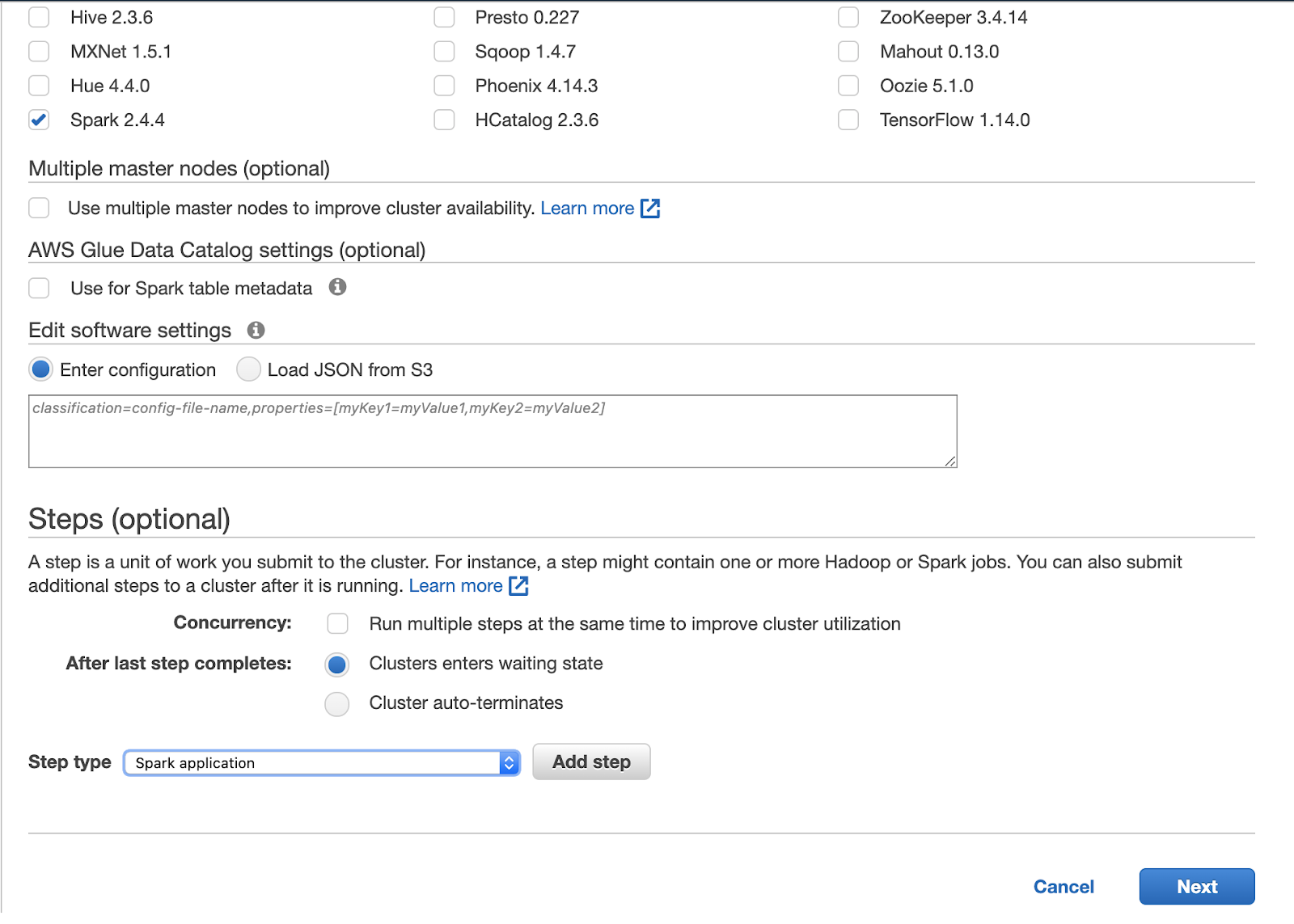
Task: Enable the TensorFlow 1.14.0 checkbox
Action: coord(848,120)
